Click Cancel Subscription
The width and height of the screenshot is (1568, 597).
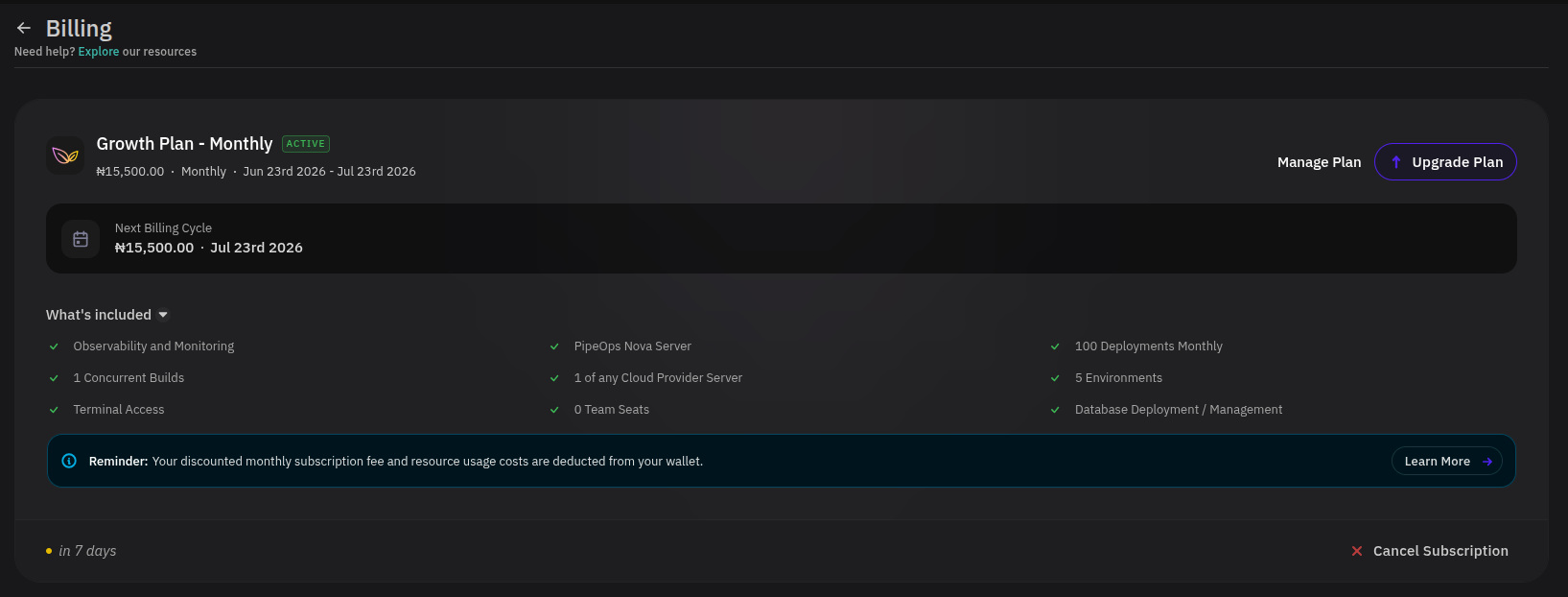coord(1430,551)
